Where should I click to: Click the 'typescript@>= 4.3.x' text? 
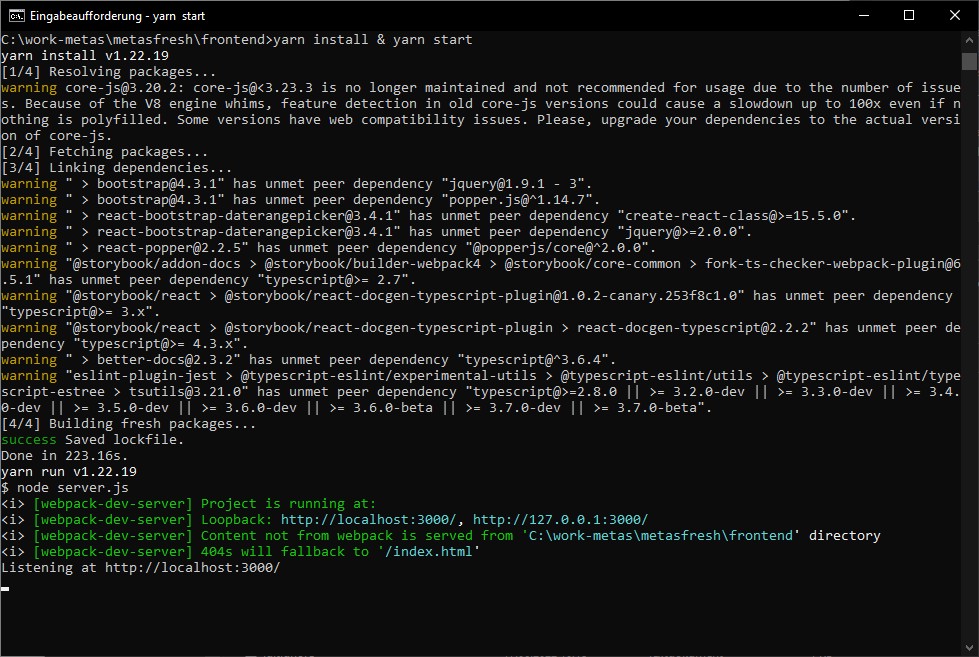coord(157,344)
